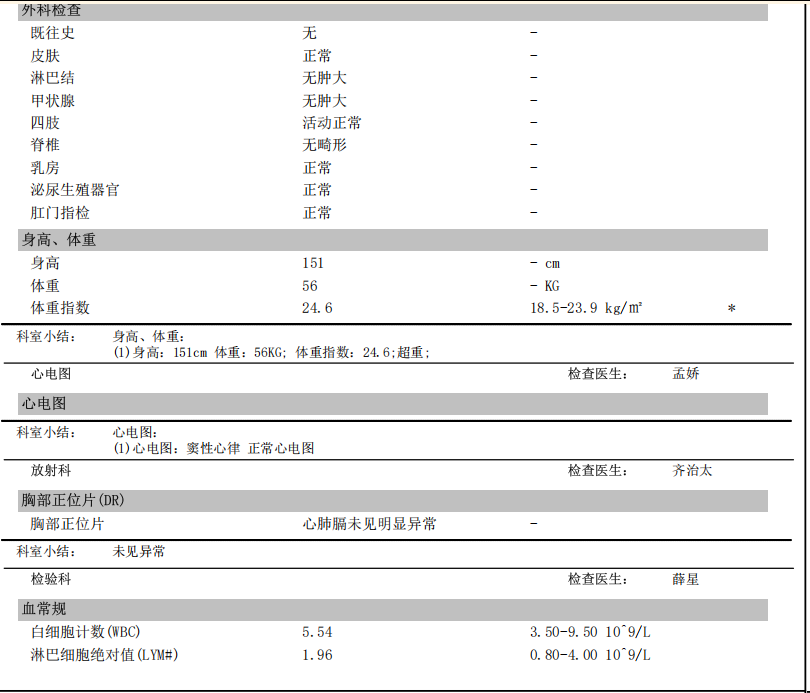Select the 无畸形 result for 脊椎
Image resolution: width=810 pixels, height=693 pixels.
pyautogui.click(x=325, y=145)
